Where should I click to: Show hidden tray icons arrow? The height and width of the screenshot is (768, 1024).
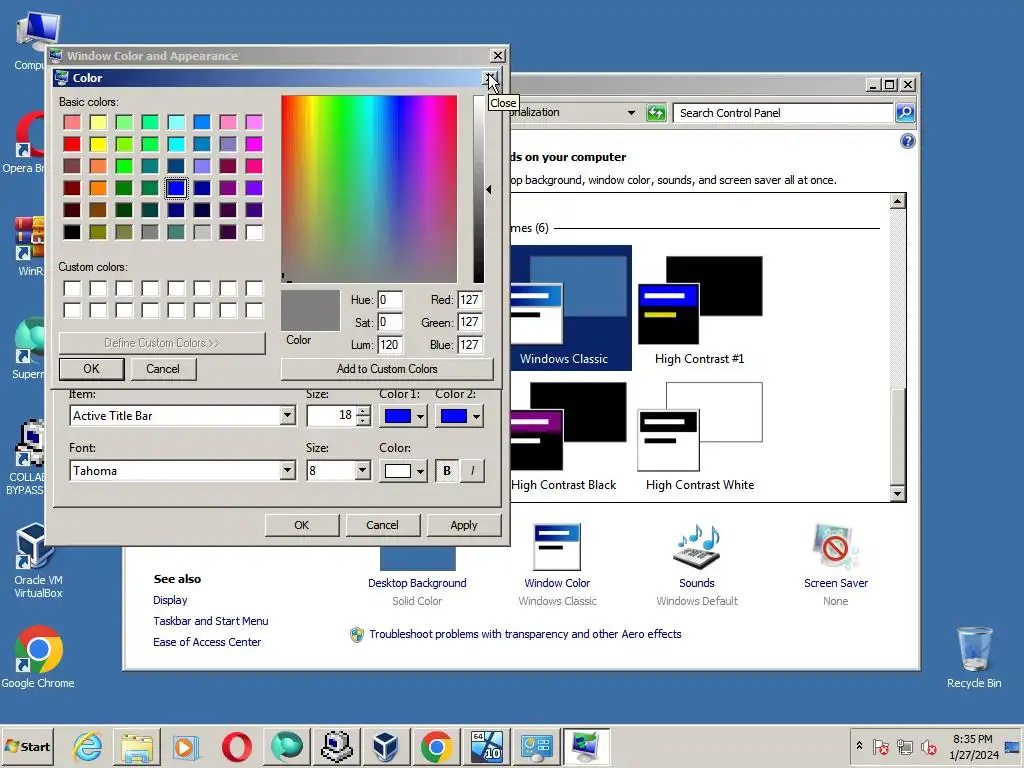coord(859,746)
